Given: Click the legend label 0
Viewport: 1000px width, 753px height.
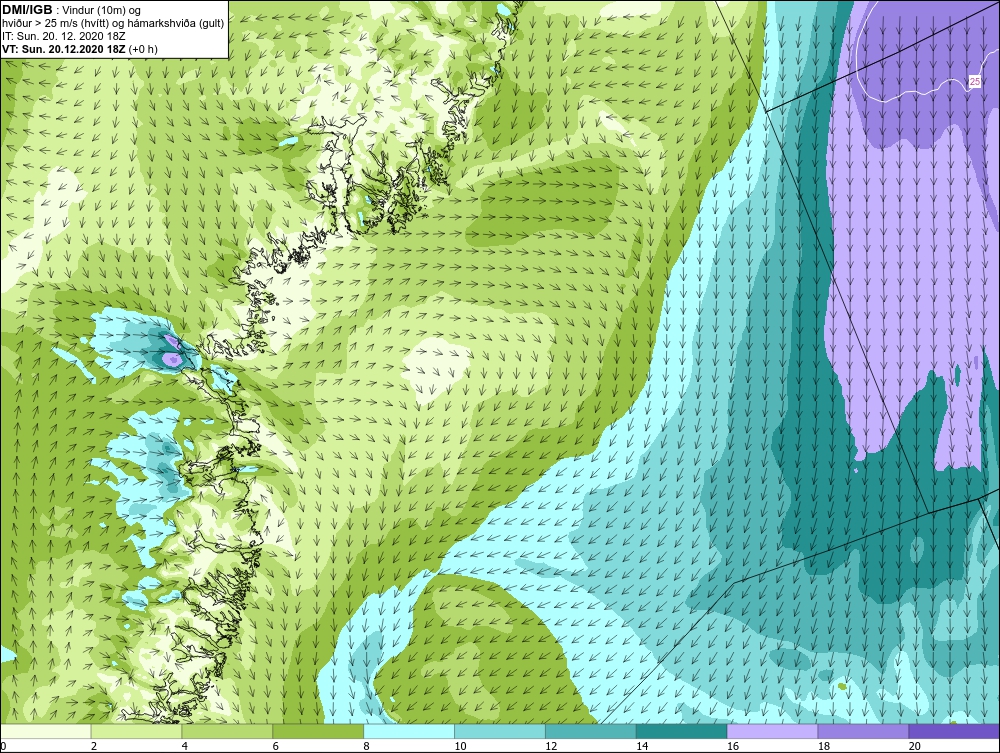Looking at the screenshot, I should coord(3,746).
